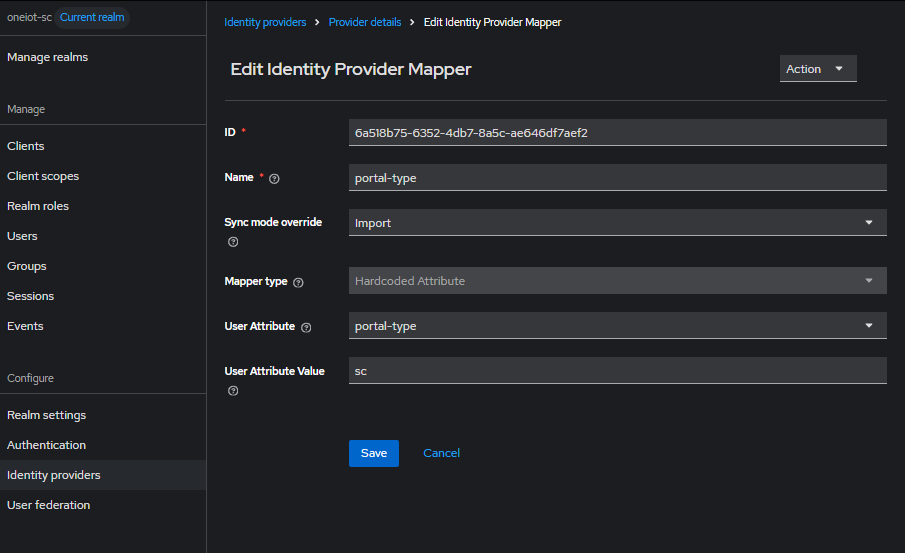Click help icon beside User Attribute

pyautogui.click(x=306, y=327)
